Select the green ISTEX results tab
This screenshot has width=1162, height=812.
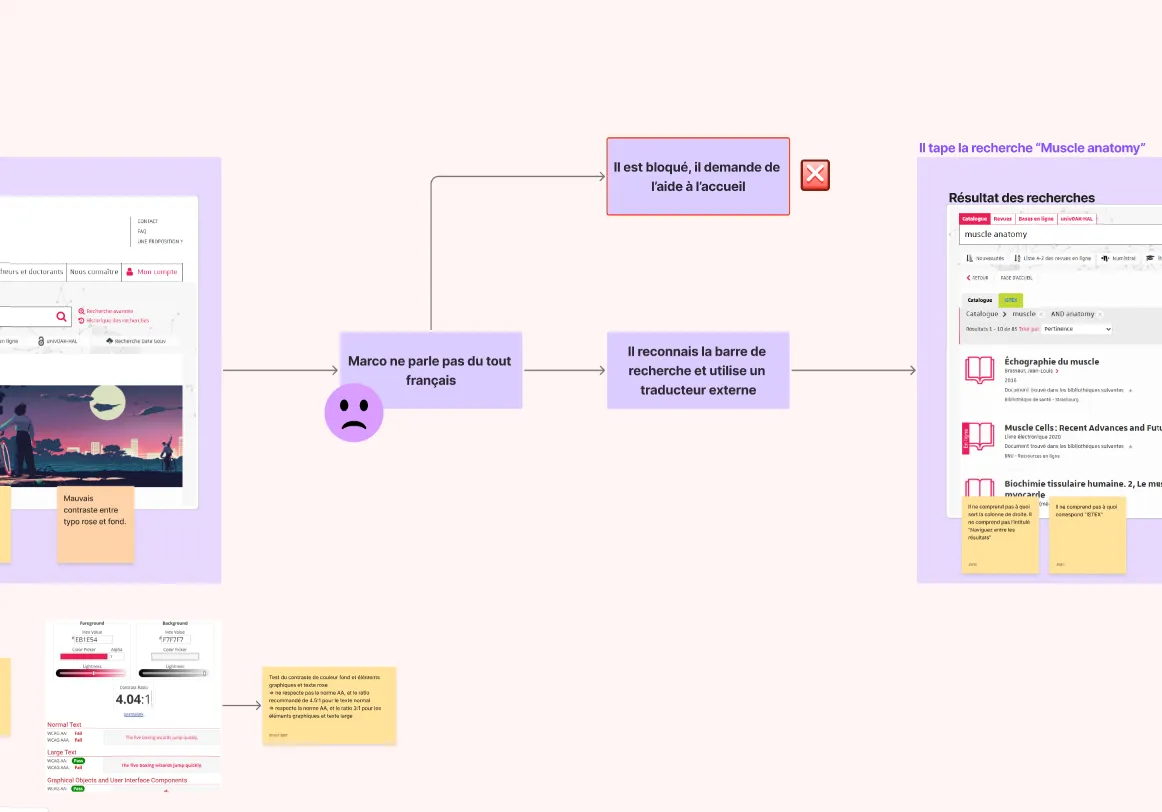tap(1011, 300)
